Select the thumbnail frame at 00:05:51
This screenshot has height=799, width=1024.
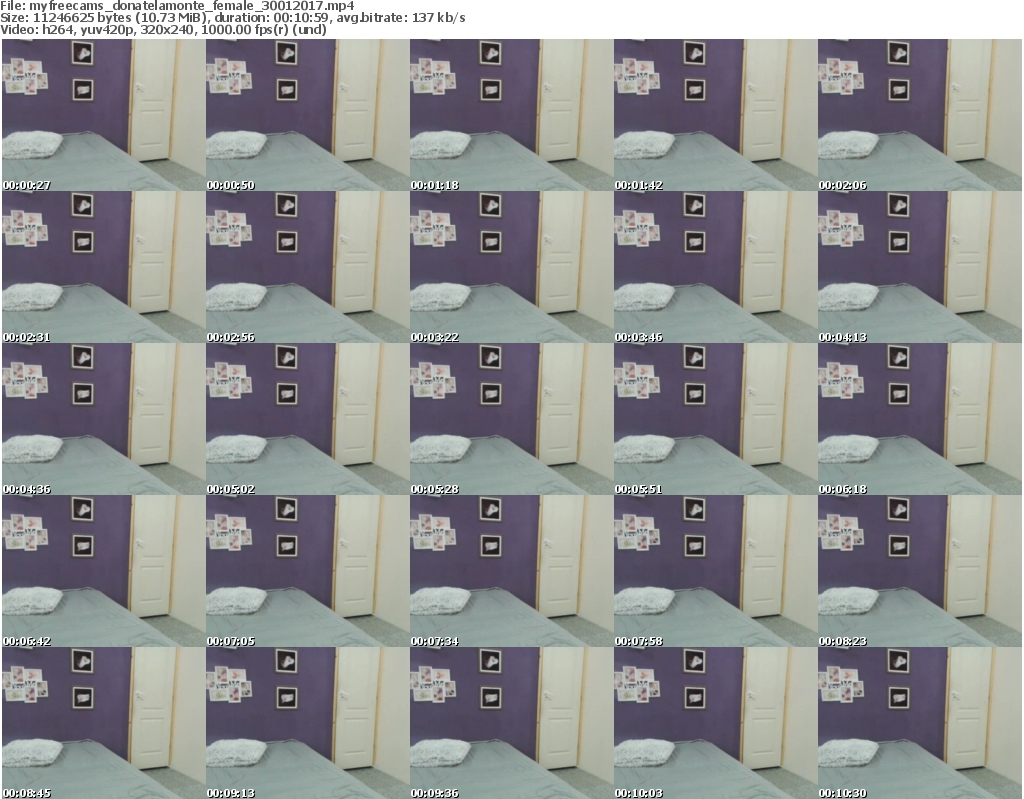(715, 419)
